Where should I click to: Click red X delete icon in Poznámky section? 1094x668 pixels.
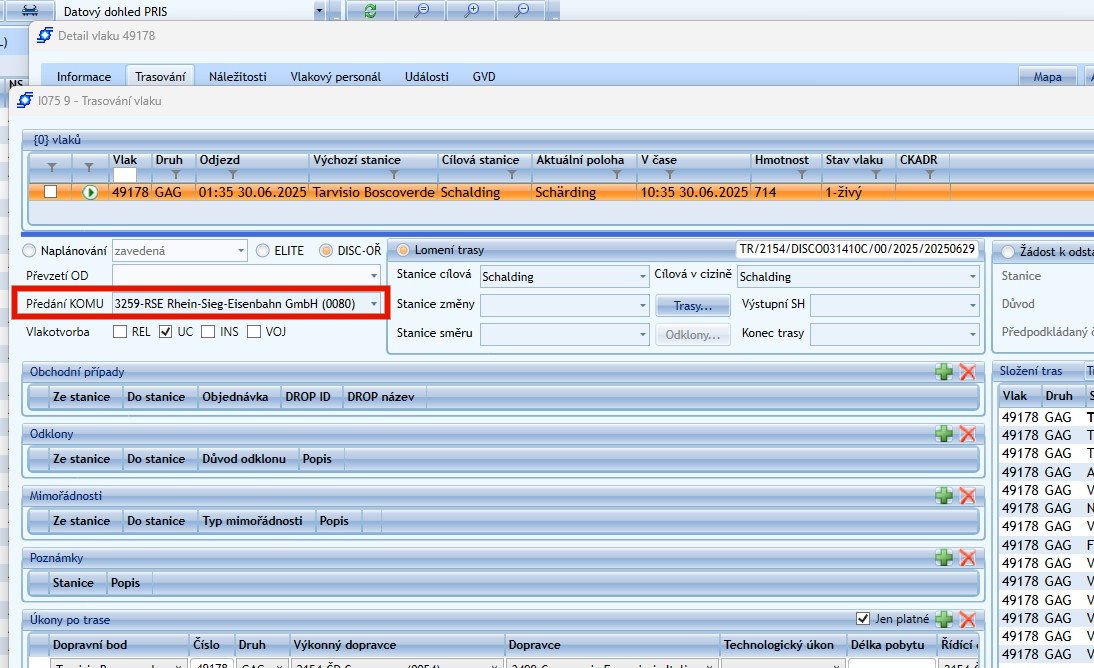pyautogui.click(x=967, y=558)
